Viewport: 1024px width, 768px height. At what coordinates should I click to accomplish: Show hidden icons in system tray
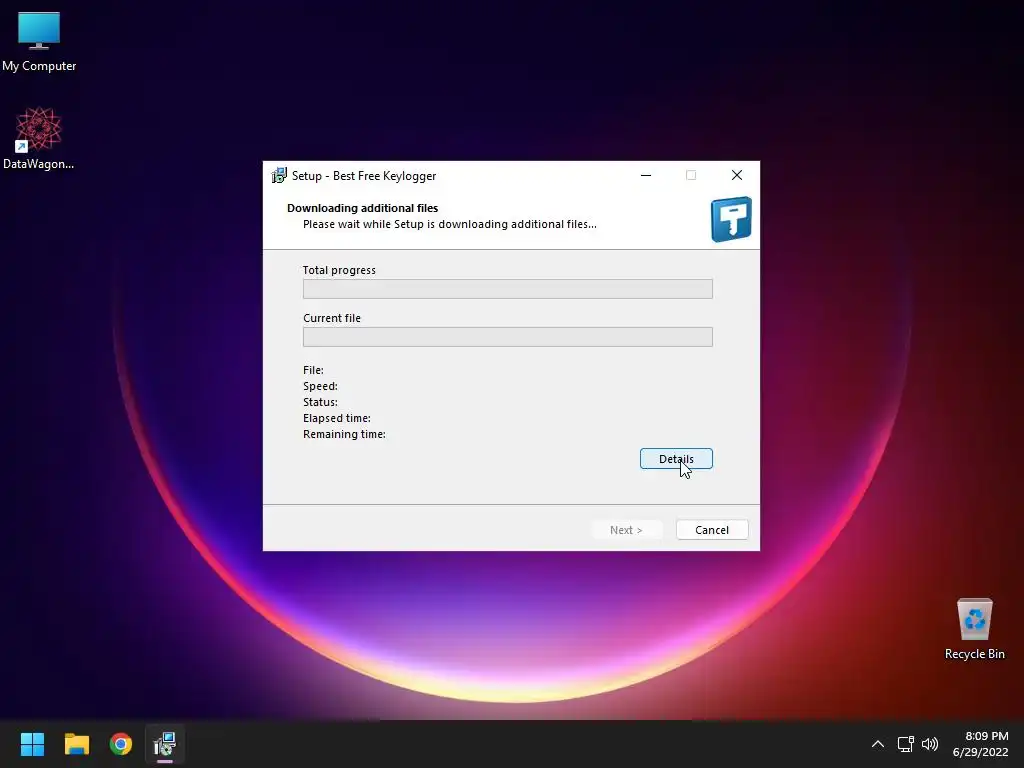click(878, 744)
